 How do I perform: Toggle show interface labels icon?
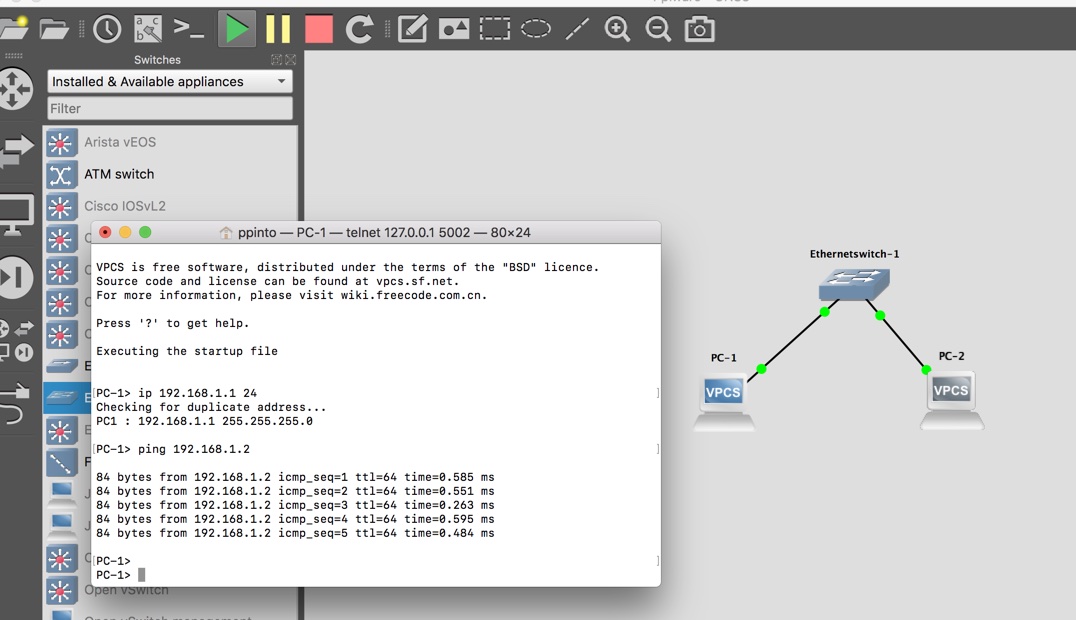pyautogui.click(x=148, y=29)
